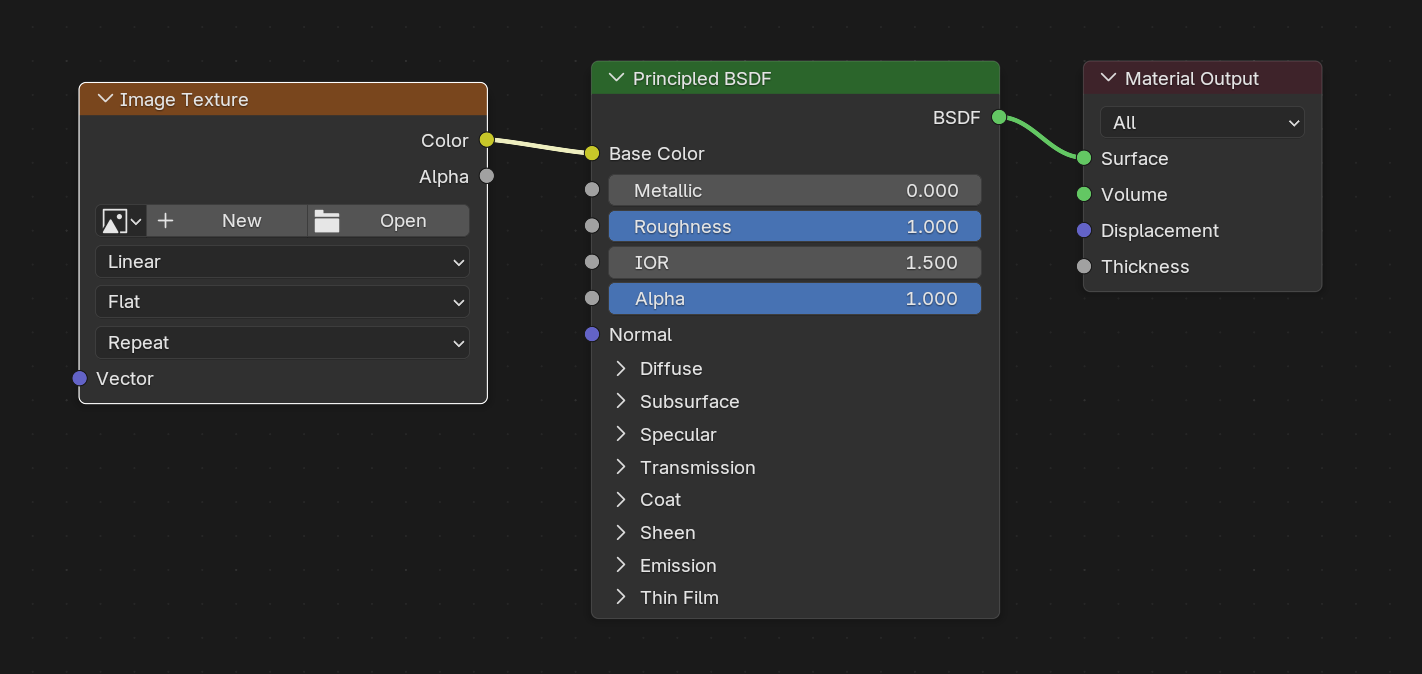The width and height of the screenshot is (1422, 674).
Task: Click the Displacement input socket
Action: tap(1084, 230)
